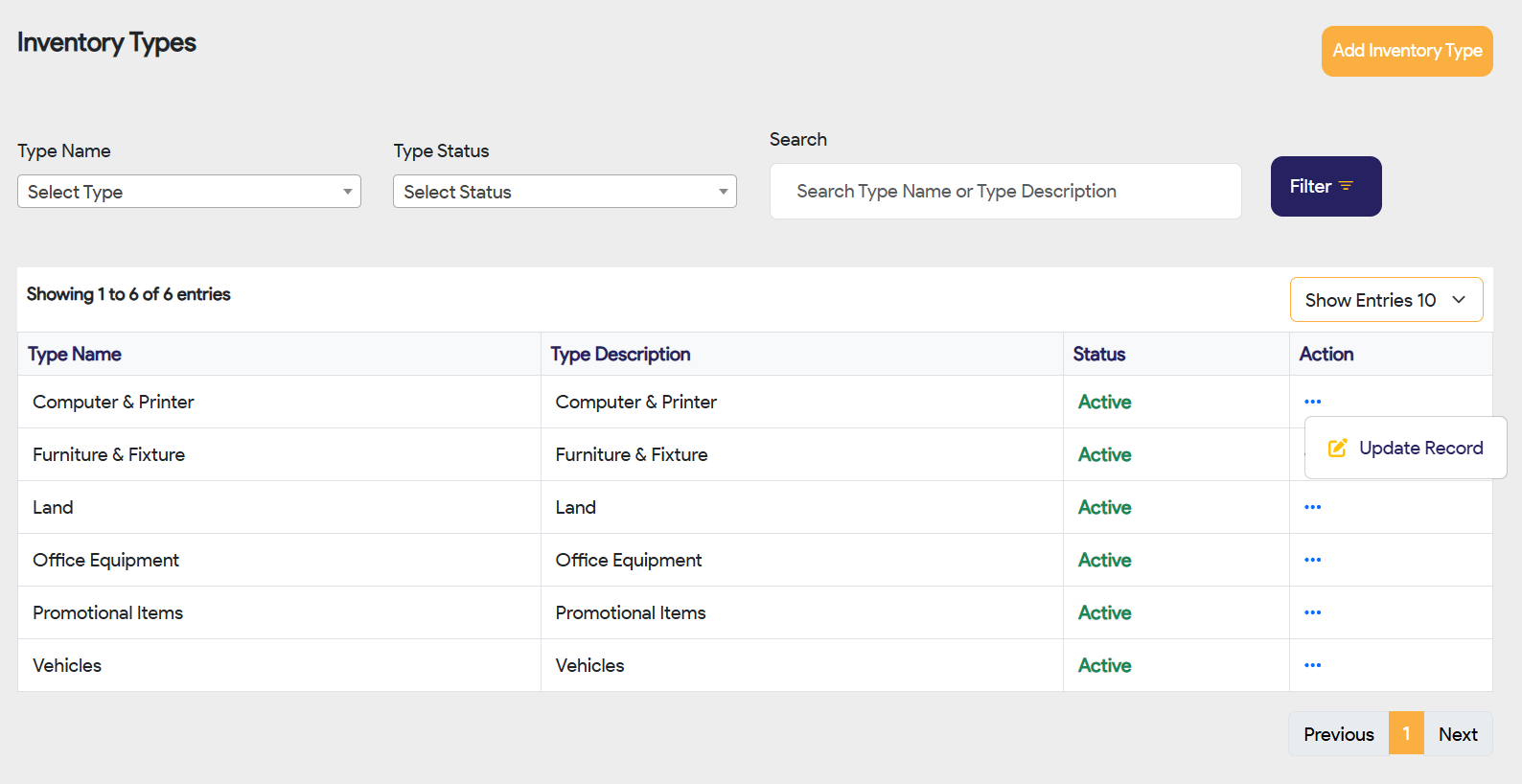Go to the Previous page
Screen dimensions: 1522x784
[x=1338, y=734]
